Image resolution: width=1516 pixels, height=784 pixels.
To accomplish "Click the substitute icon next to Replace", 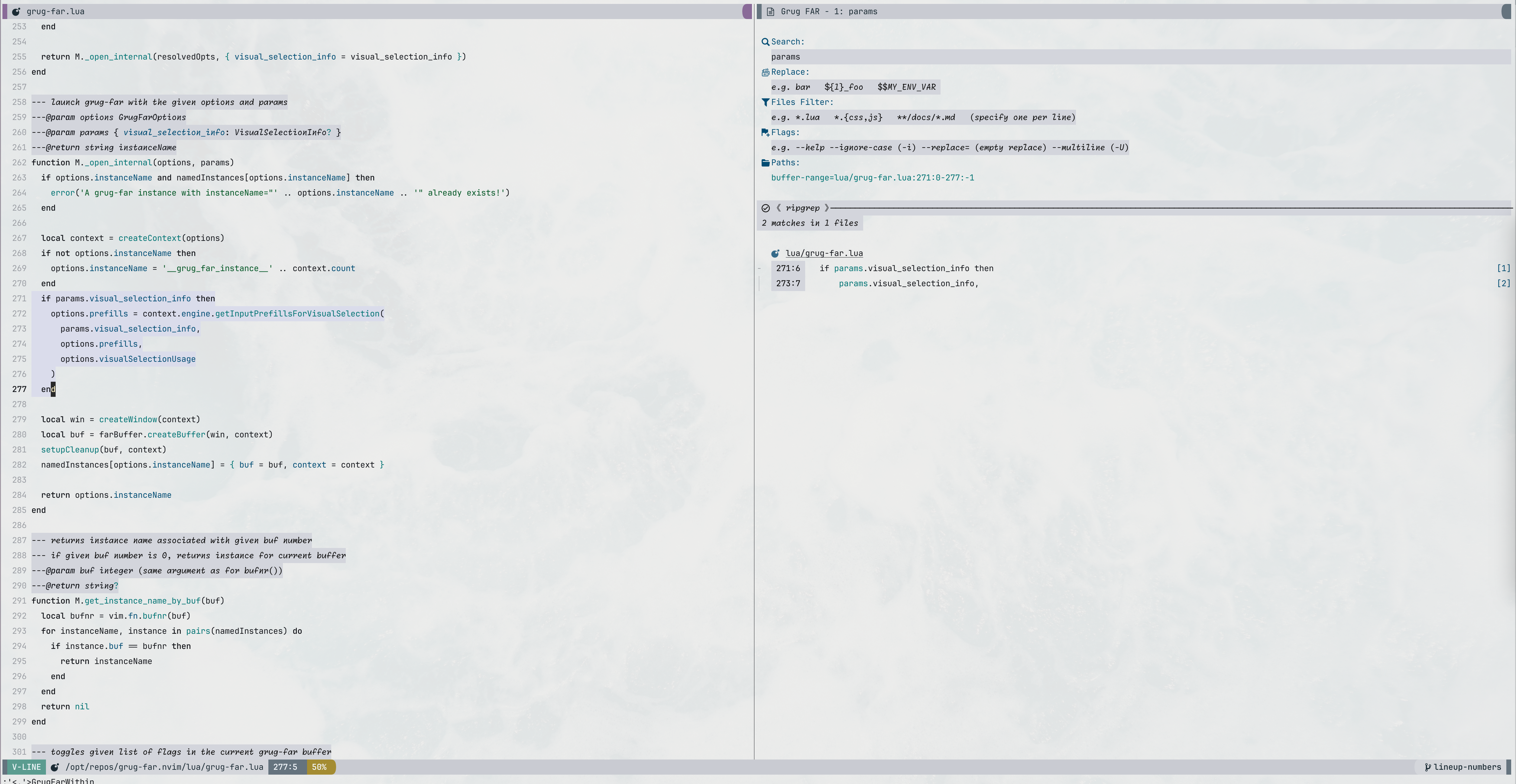I will pos(766,72).
